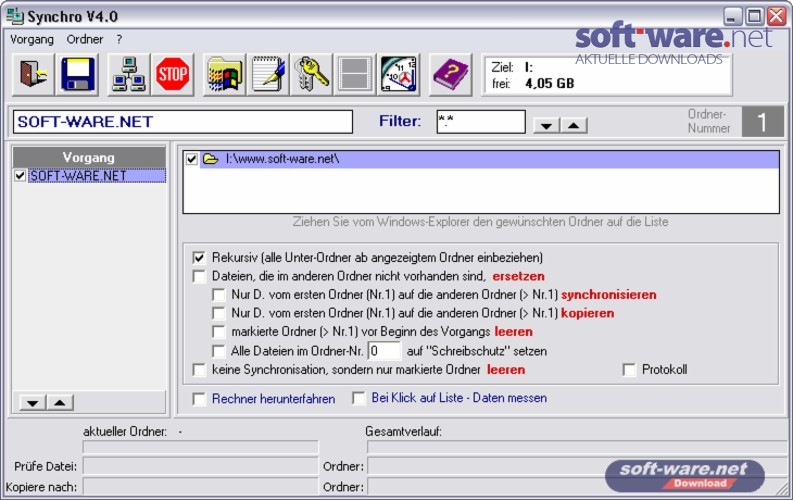Screen dimensions: 793x500
Task: Toggle the checkbox for I:\www.soft-ware.net\ folder
Action: pyautogui.click(x=192, y=159)
